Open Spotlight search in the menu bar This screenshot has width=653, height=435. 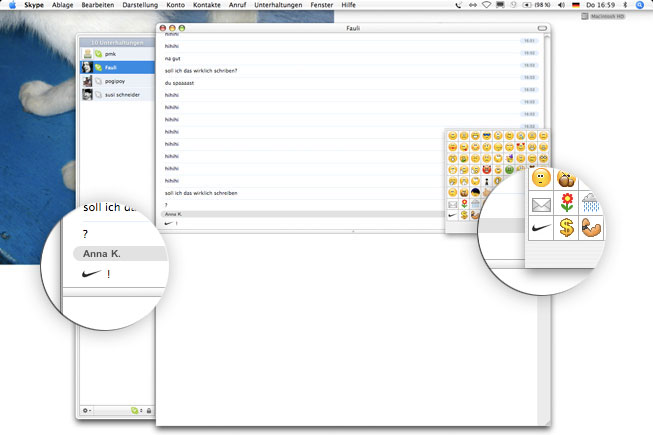[640, 5]
